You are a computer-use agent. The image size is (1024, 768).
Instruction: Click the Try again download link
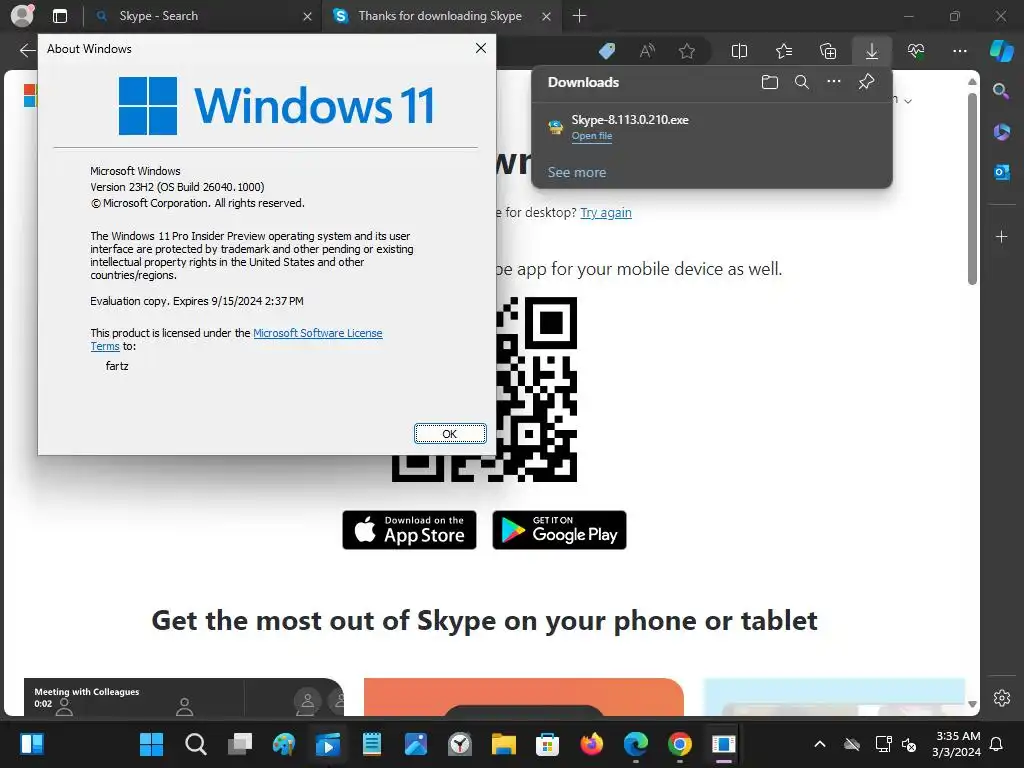click(x=606, y=212)
